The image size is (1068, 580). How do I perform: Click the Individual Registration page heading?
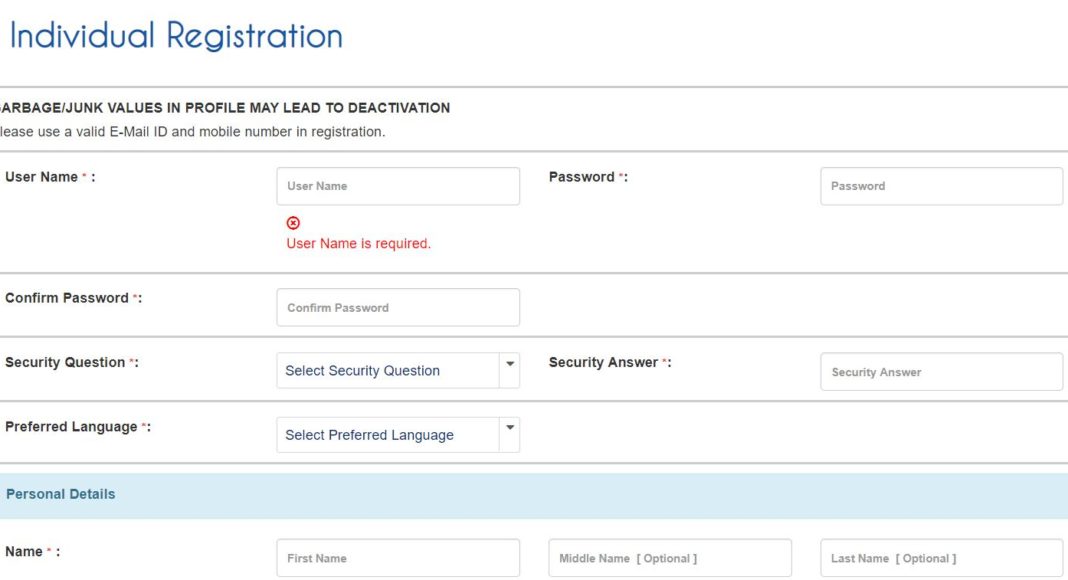(176, 36)
